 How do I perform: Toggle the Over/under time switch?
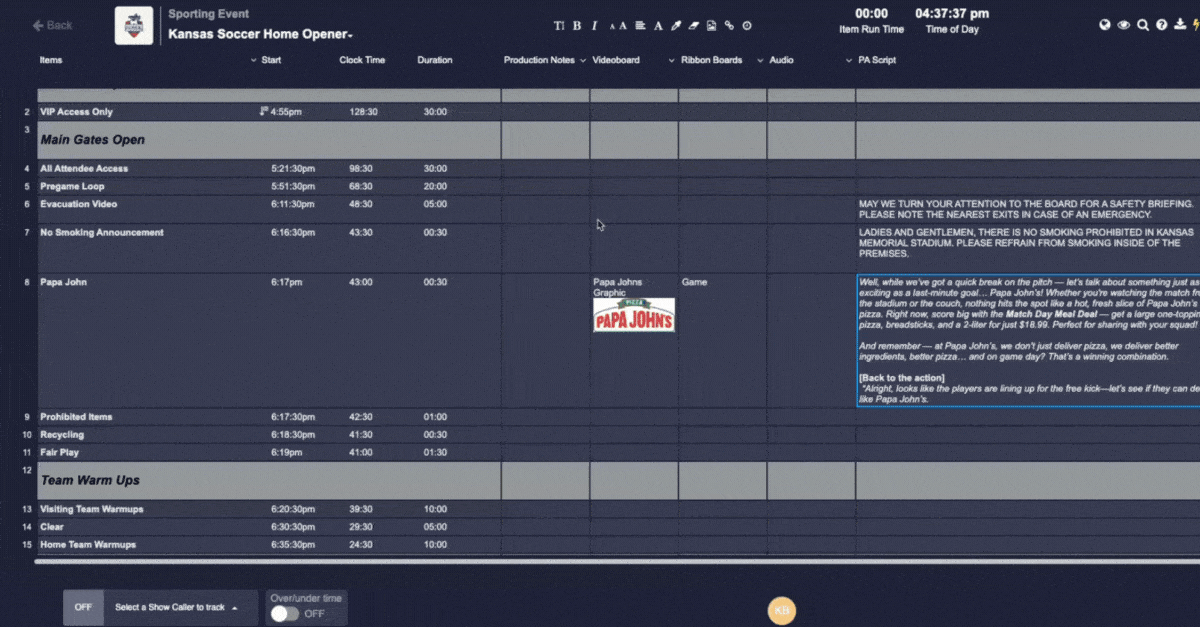point(285,613)
